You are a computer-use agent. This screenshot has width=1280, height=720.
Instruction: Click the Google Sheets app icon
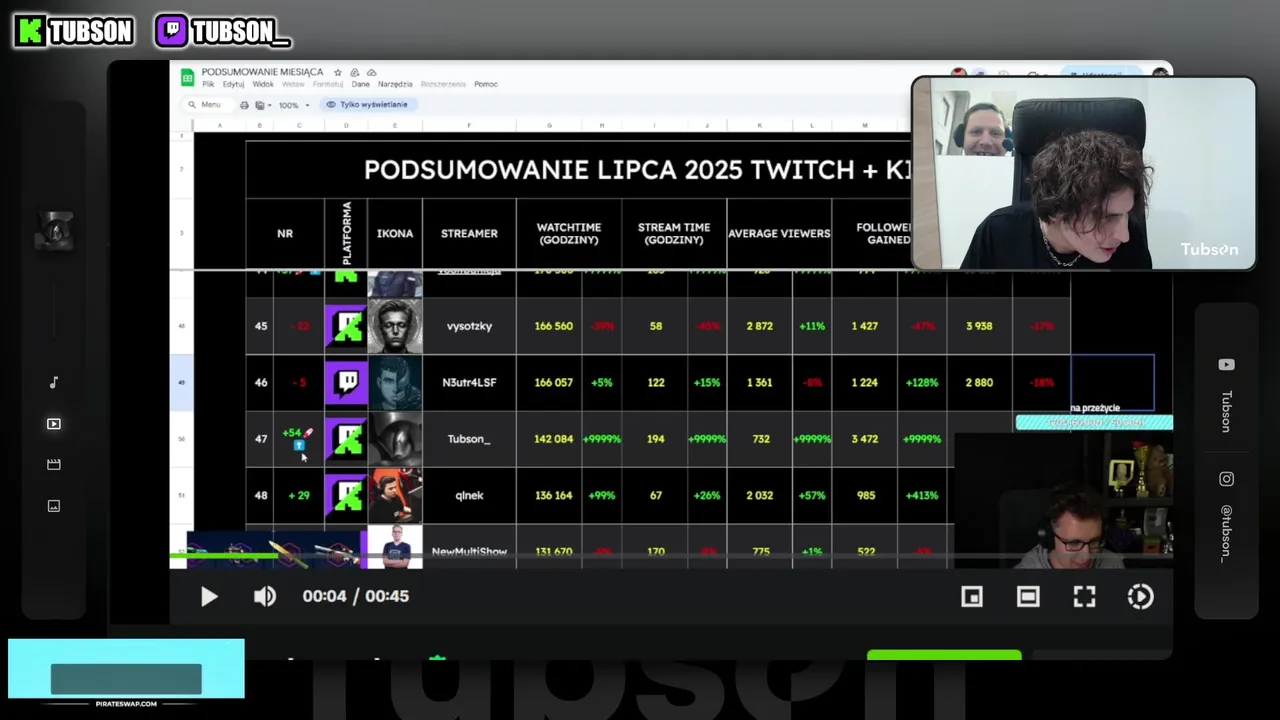[186, 76]
